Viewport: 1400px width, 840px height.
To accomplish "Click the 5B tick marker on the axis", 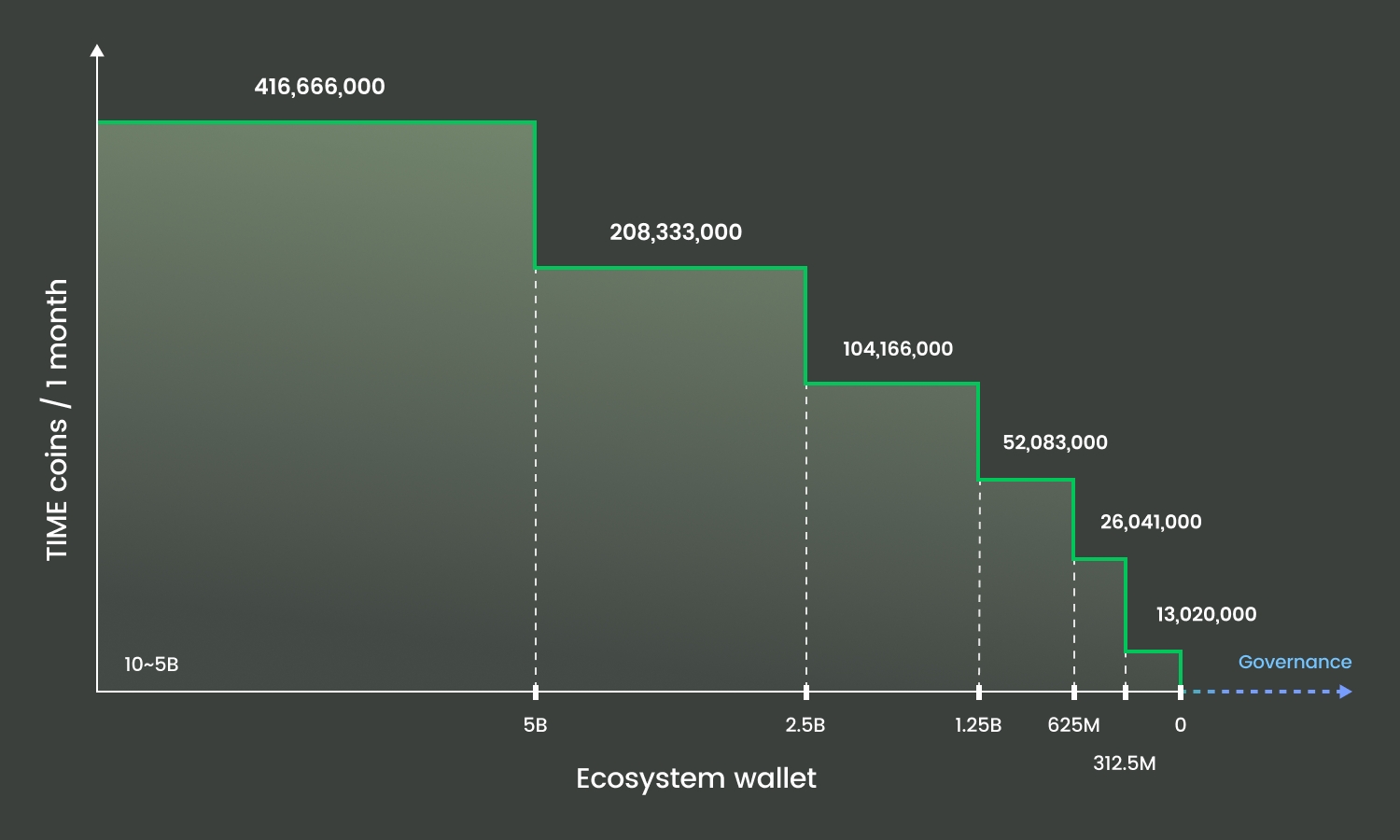I will point(536,692).
